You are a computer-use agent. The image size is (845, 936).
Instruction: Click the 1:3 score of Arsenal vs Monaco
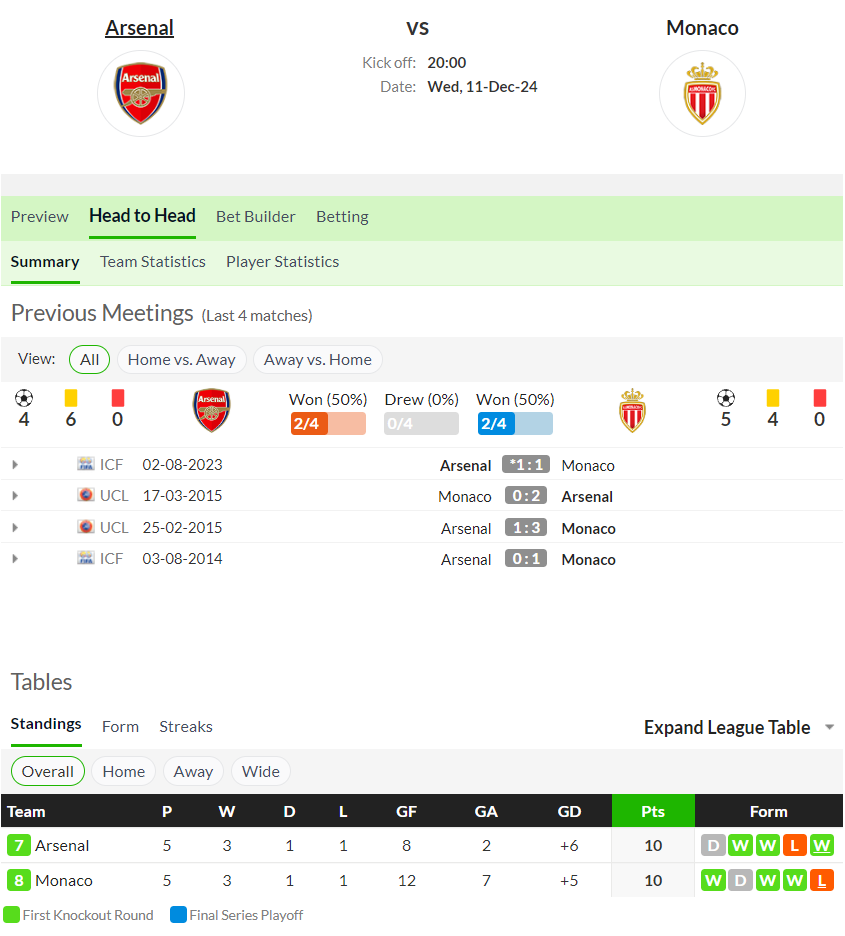point(526,527)
